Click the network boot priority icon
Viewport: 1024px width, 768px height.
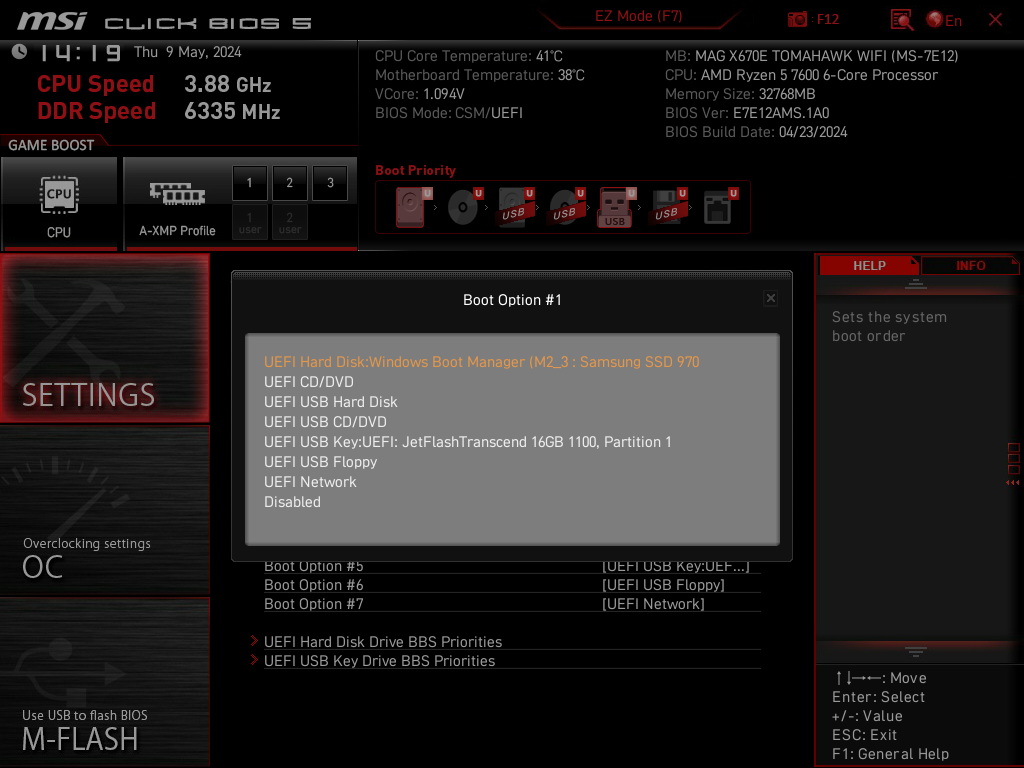click(x=720, y=207)
